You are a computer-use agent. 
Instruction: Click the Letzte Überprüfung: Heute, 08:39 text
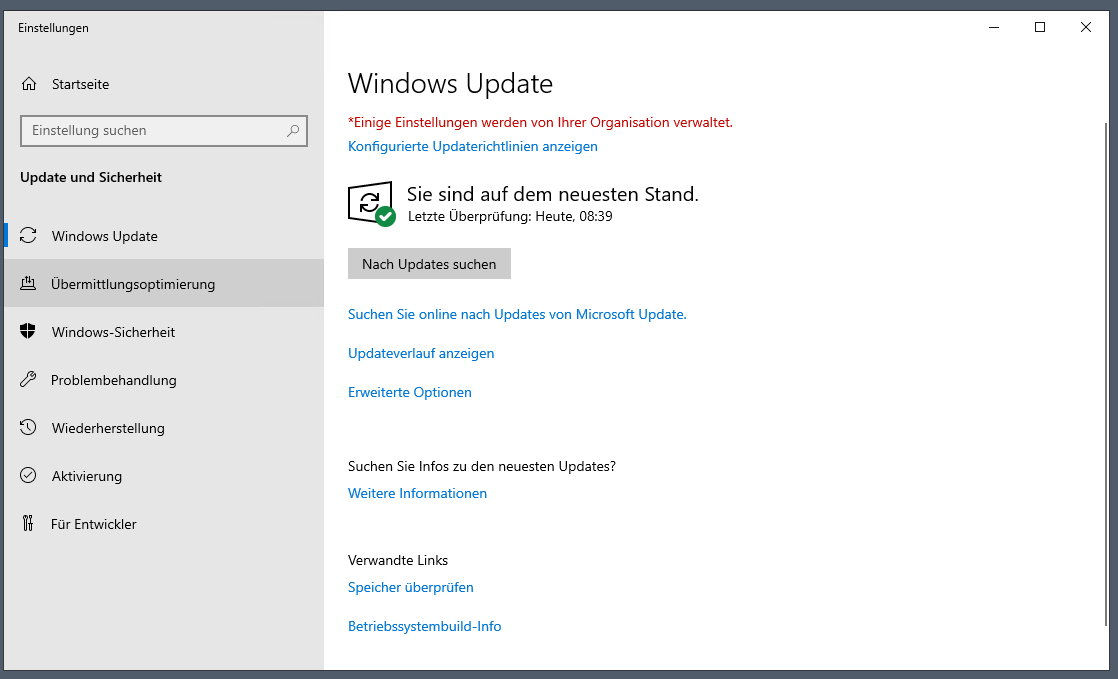pos(511,216)
